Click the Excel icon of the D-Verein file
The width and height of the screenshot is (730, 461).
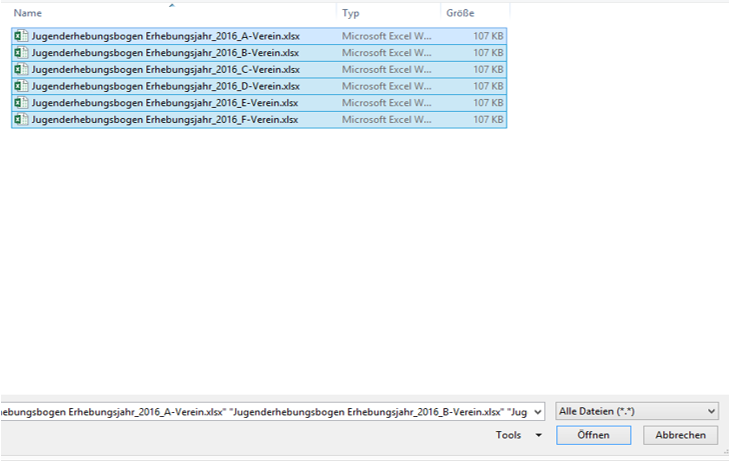(21, 86)
